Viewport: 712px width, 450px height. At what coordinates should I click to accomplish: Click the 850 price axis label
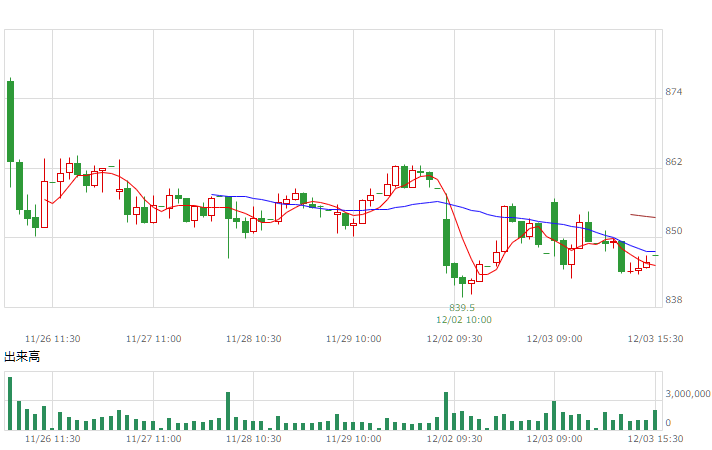point(673,231)
